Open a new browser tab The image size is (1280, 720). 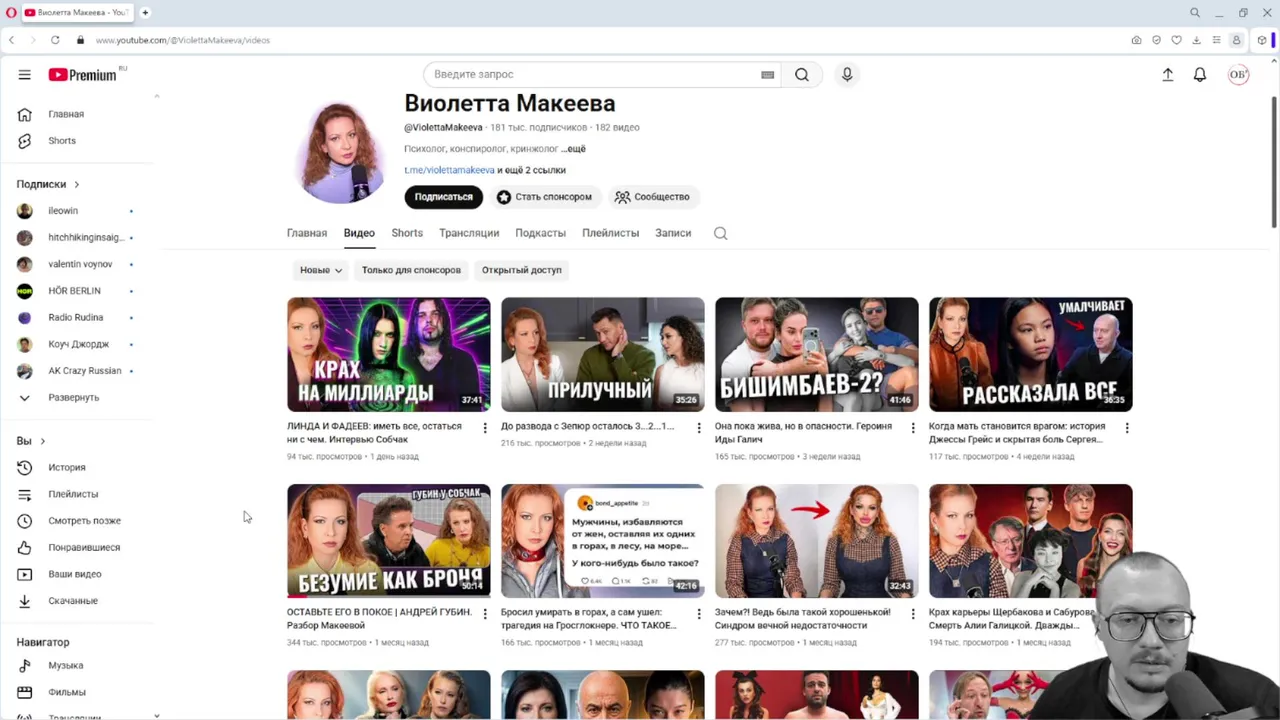[x=145, y=13]
